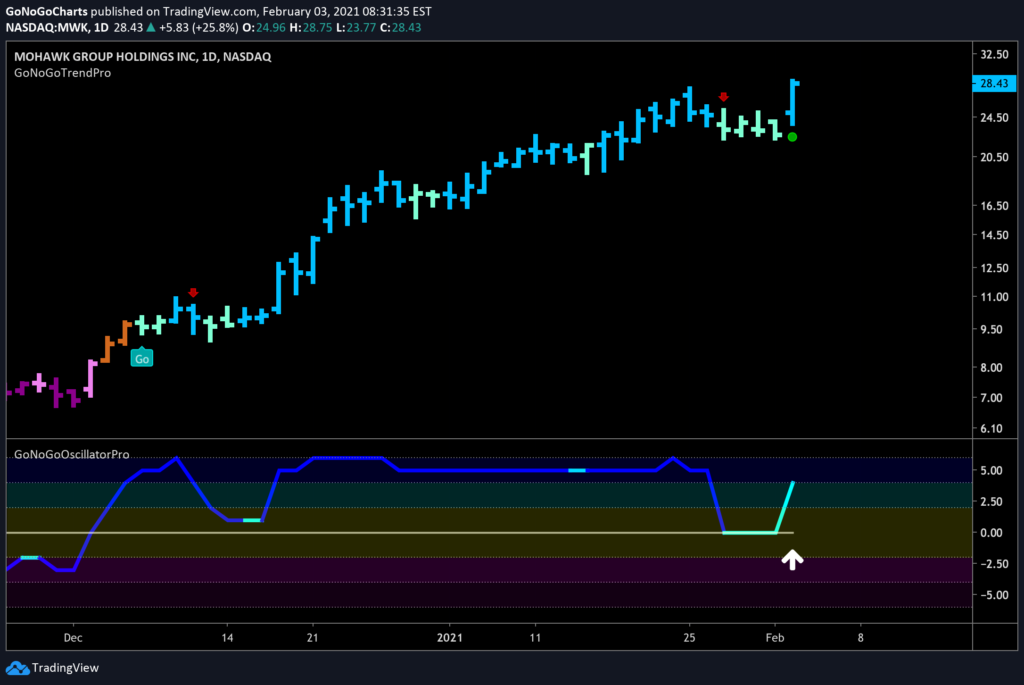The width and height of the screenshot is (1024, 685).
Task: Click the 11 date label on the time axis
Action: [x=536, y=637]
